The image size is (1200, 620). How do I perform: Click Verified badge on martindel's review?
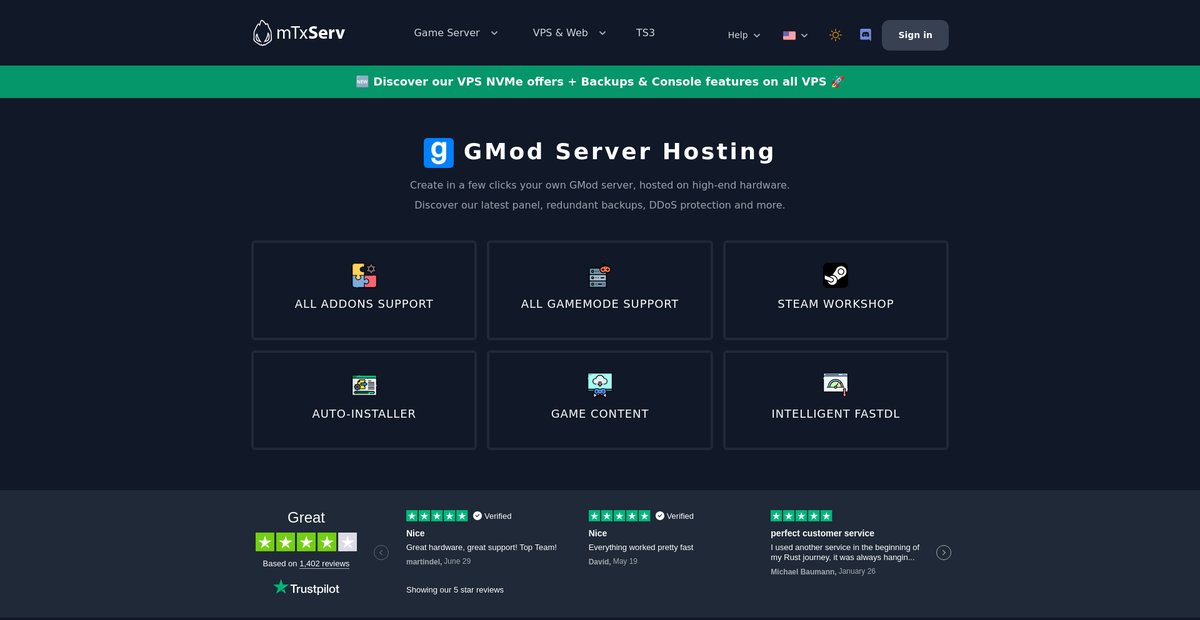[492, 516]
